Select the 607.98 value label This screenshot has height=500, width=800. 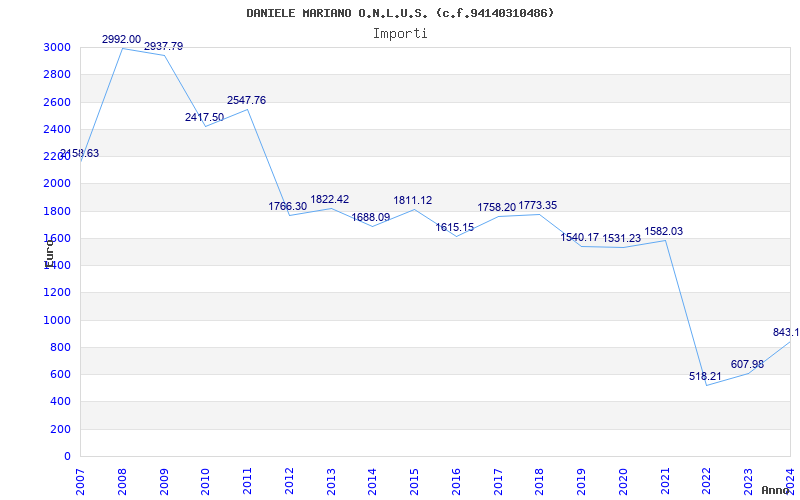coord(747,364)
